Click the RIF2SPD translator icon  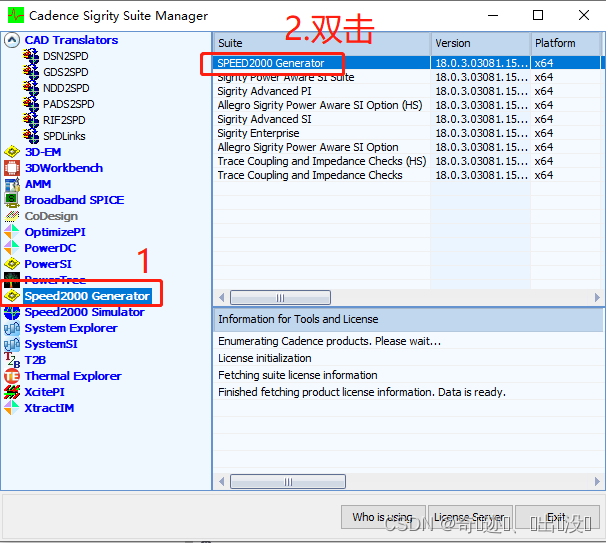point(31,120)
